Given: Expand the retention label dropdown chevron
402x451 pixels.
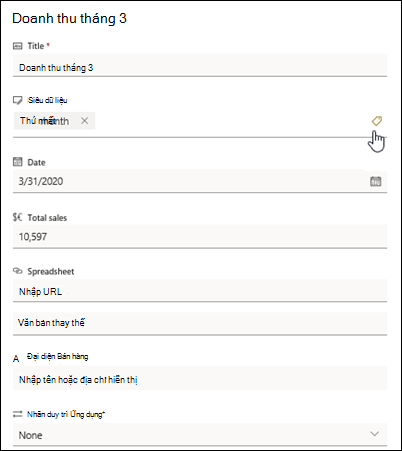Looking at the screenshot, I should [375, 434].
